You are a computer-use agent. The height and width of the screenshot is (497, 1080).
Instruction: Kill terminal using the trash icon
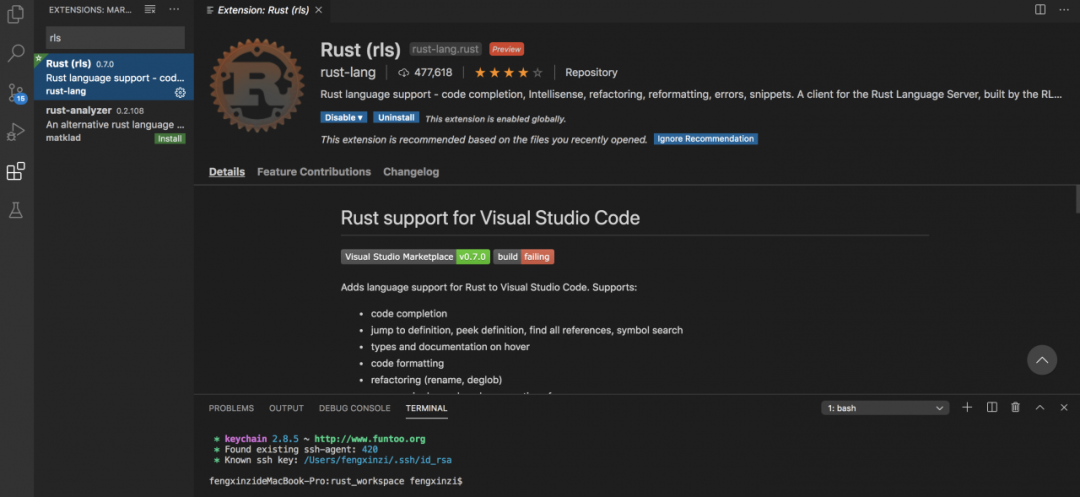[1015, 408]
